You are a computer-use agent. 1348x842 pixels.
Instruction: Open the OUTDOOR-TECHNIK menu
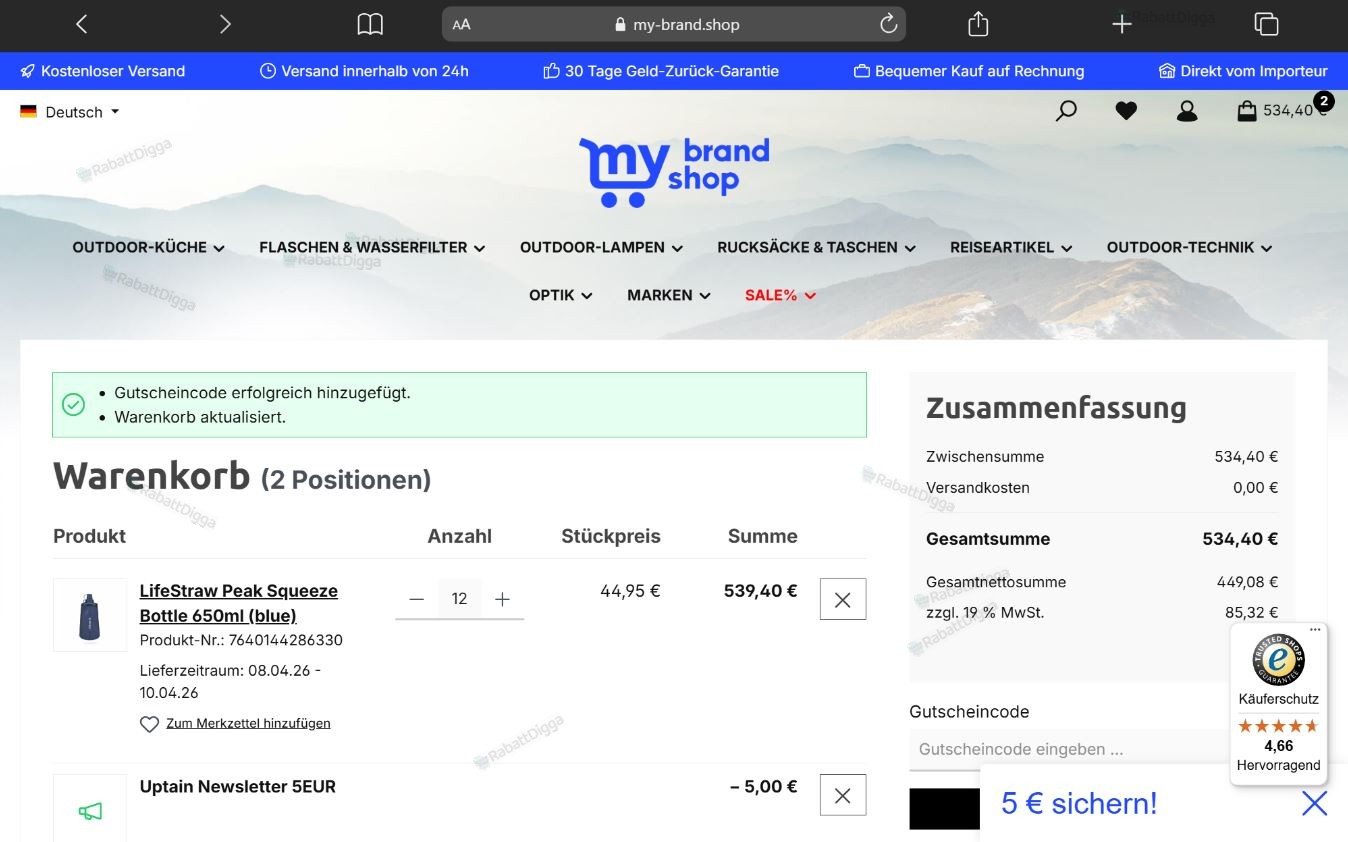click(1189, 247)
